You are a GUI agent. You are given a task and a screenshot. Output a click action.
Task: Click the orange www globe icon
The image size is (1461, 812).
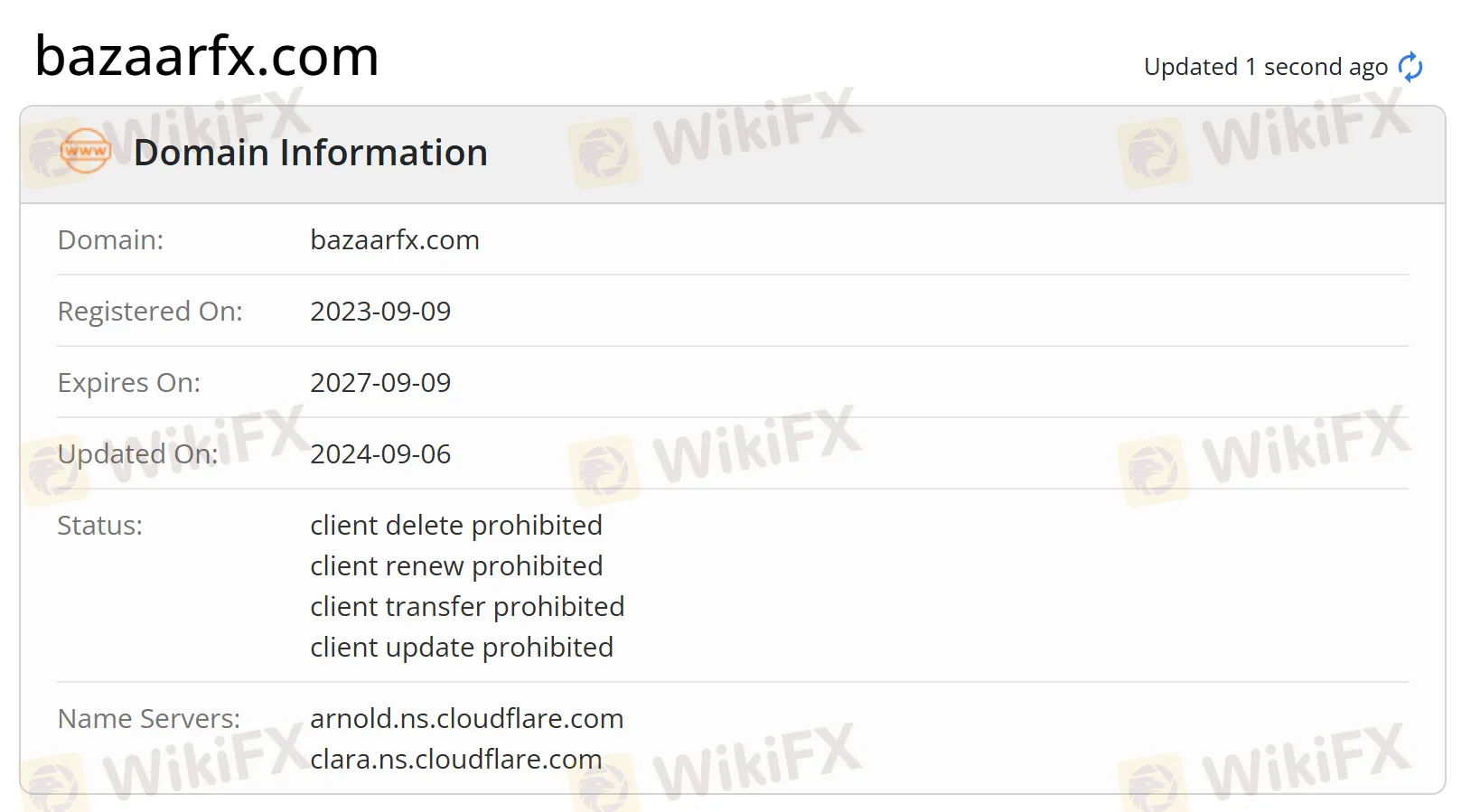pos(85,152)
